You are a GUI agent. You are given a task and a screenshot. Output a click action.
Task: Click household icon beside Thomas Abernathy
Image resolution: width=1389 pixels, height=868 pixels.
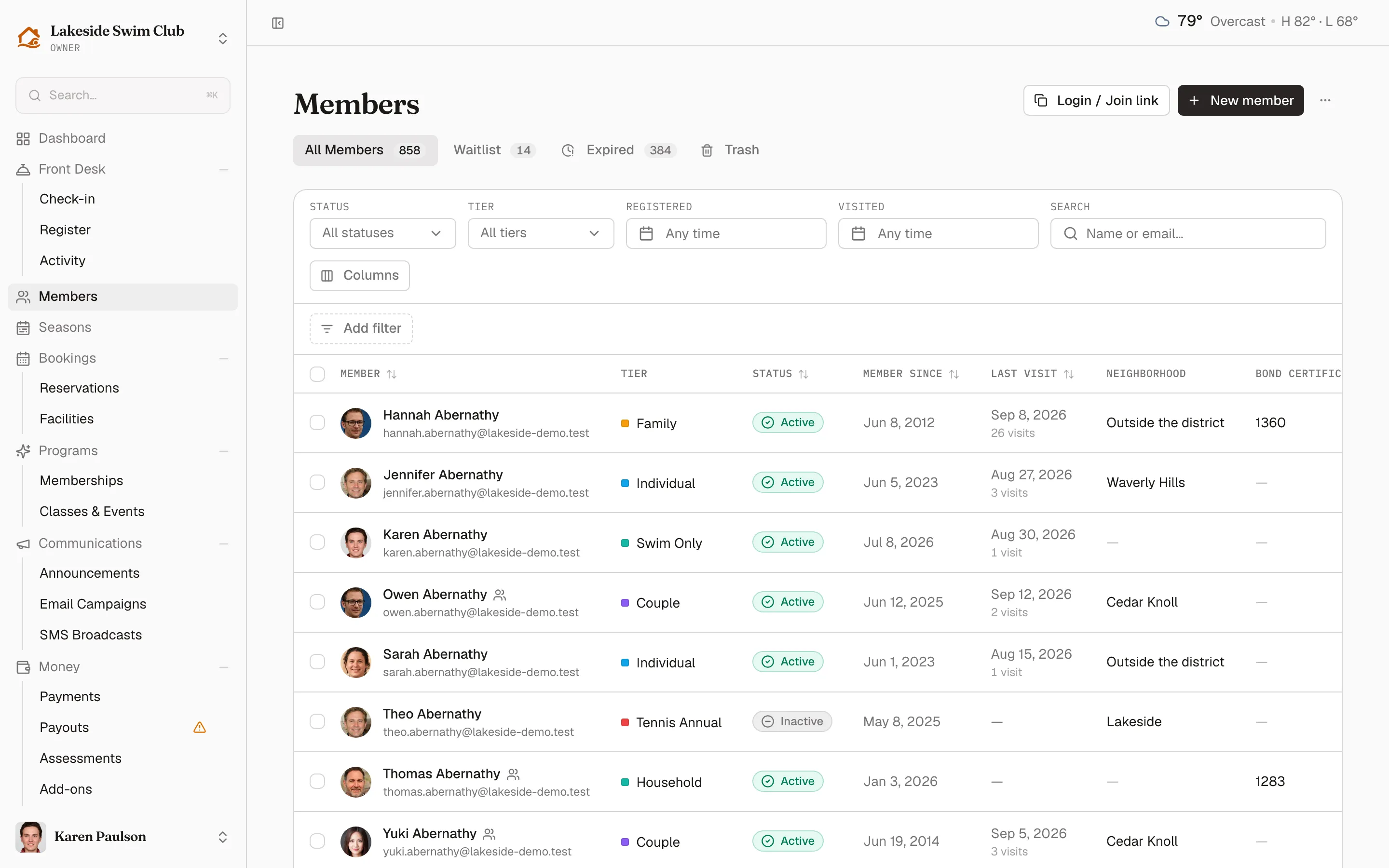(513, 774)
